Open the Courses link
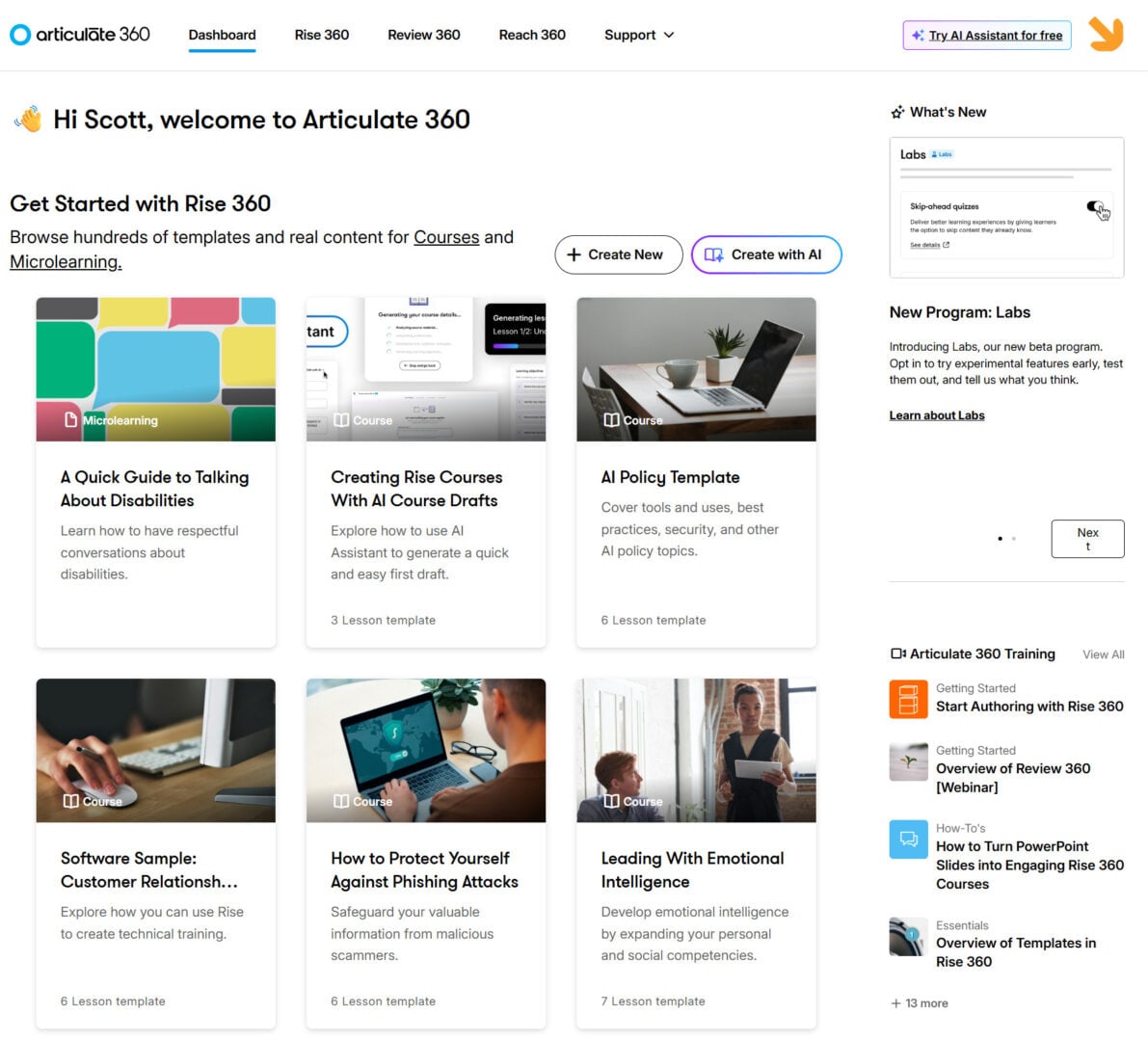 [446, 237]
